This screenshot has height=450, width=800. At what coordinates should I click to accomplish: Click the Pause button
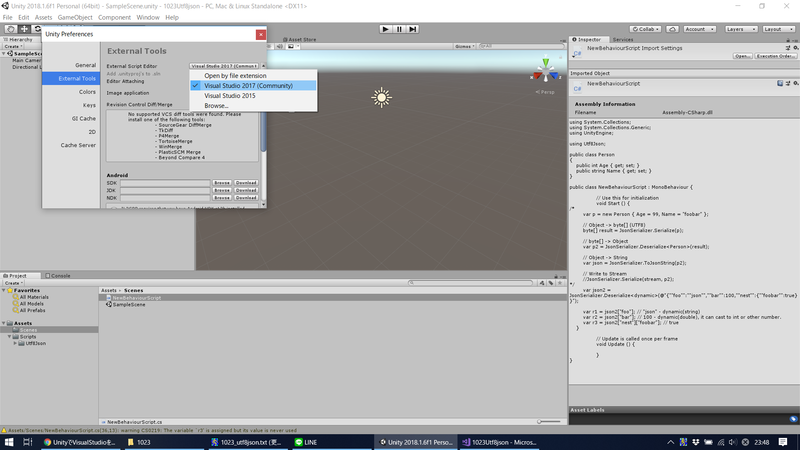click(399, 29)
